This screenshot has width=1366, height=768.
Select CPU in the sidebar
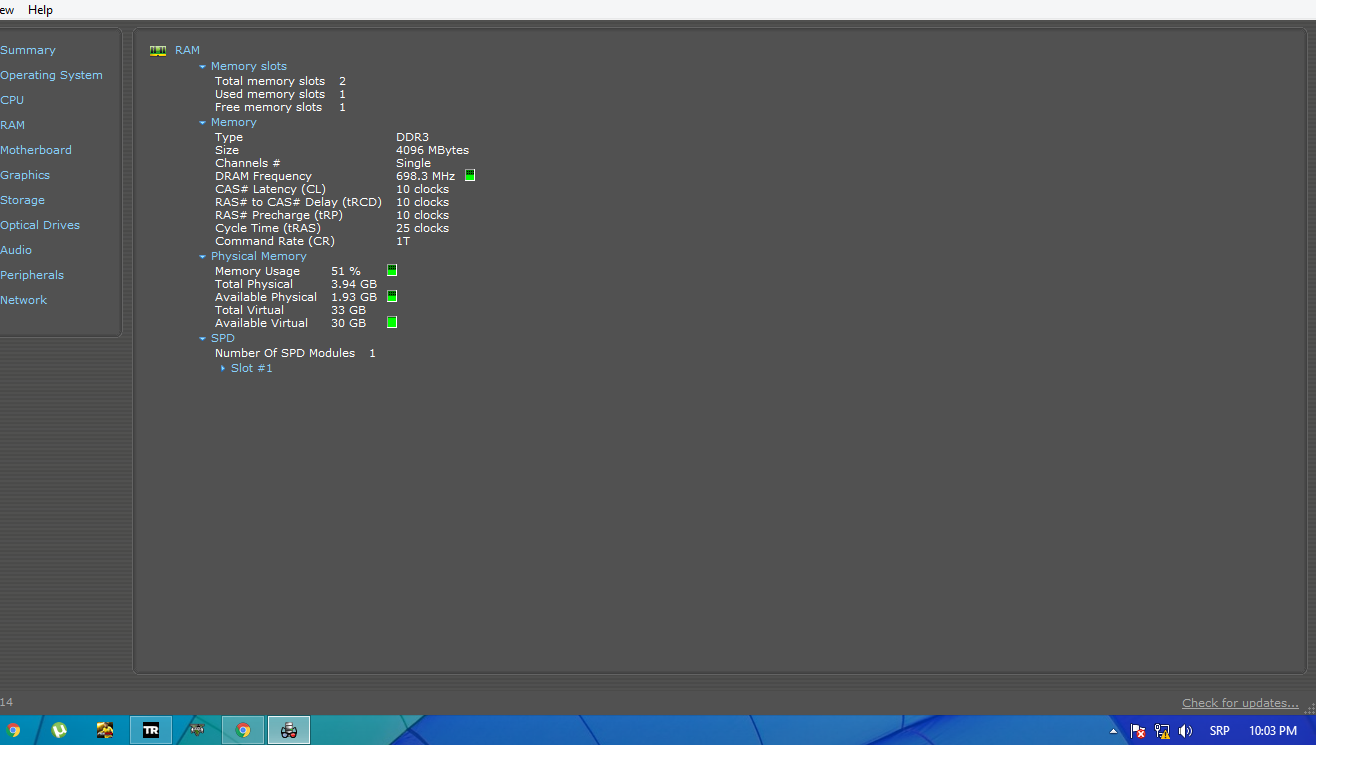coord(12,100)
